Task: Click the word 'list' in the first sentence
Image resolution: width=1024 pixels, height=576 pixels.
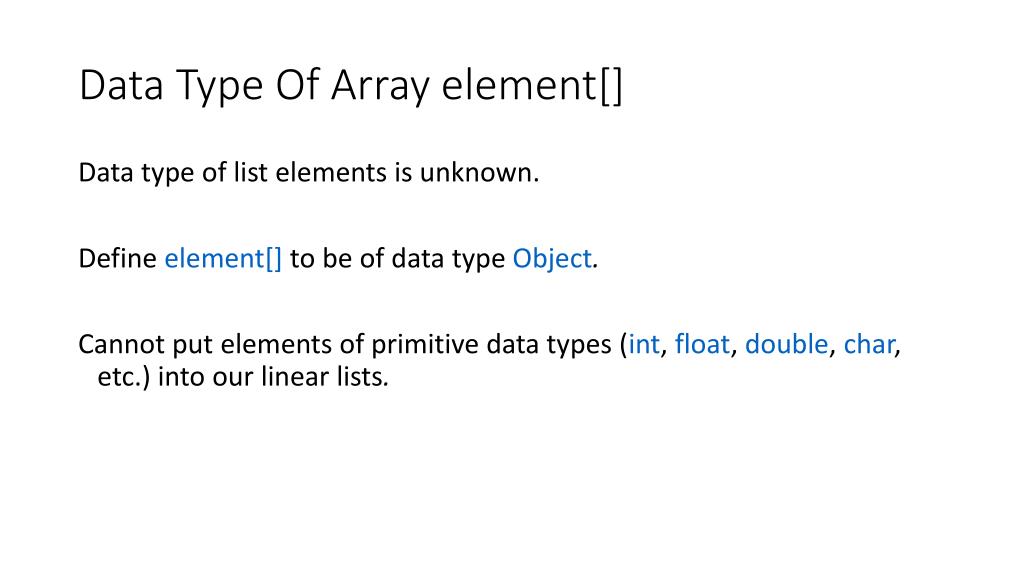Action: pos(250,173)
